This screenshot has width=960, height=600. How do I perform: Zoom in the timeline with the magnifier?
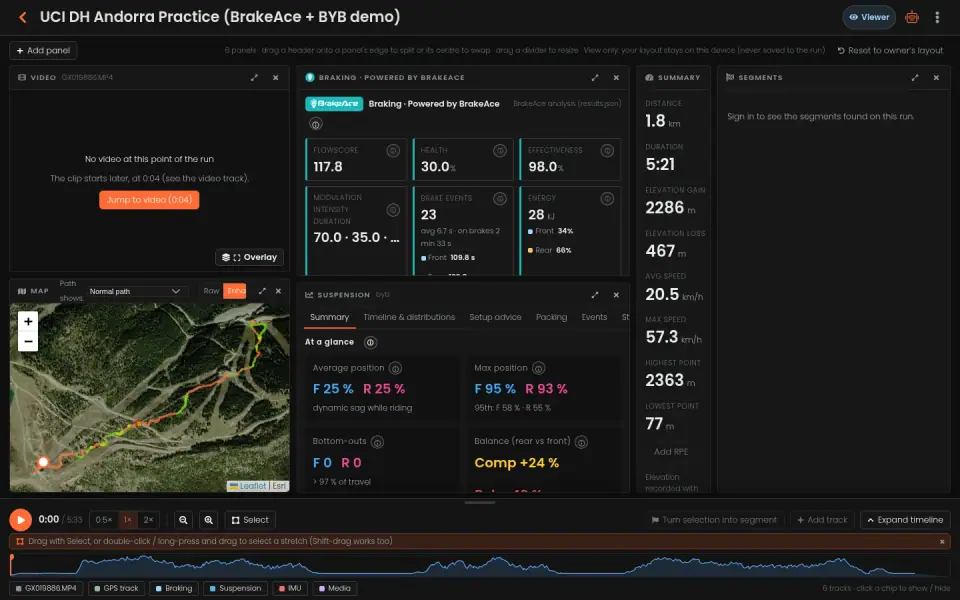point(209,520)
